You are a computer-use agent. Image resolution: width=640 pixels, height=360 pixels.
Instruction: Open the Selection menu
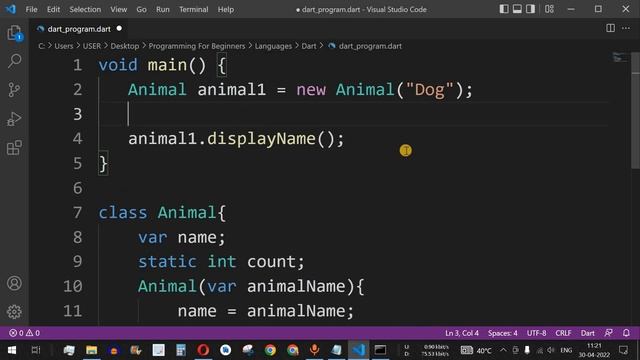[x=85, y=9]
